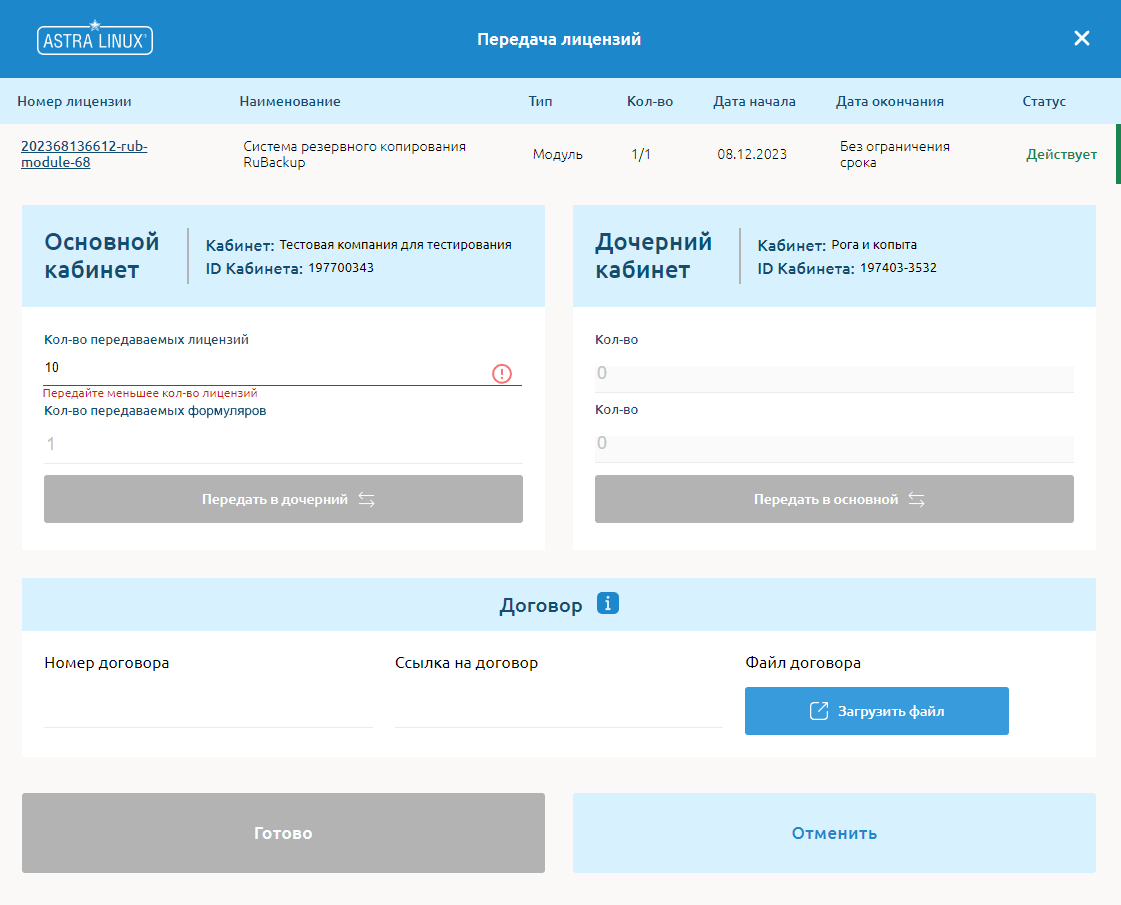Image resolution: width=1121 pixels, height=905 pixels.
Task: Close the license transfer dialog
Action: [1081, 39]
